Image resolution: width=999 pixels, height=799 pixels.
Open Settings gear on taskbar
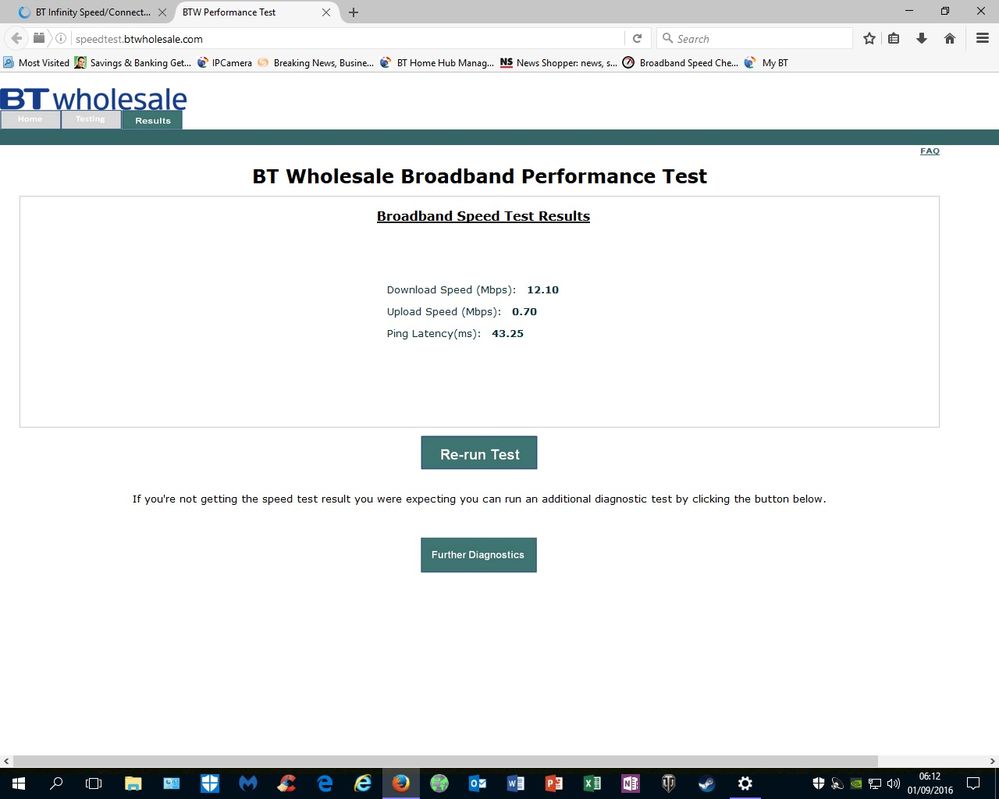pyautogui.click(x=745, y=783)
